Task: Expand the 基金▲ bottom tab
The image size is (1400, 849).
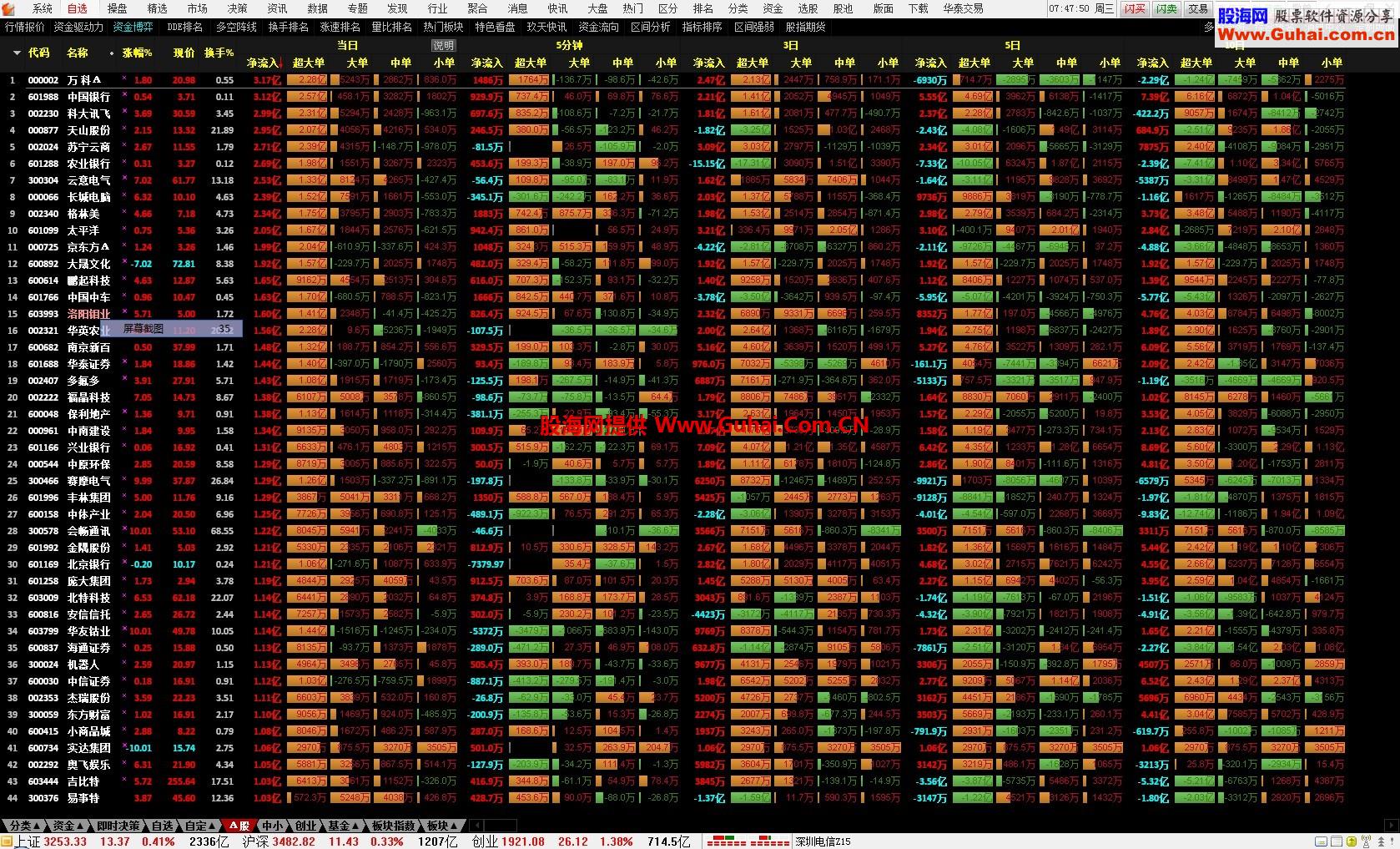Action: [x=343, y=826]
